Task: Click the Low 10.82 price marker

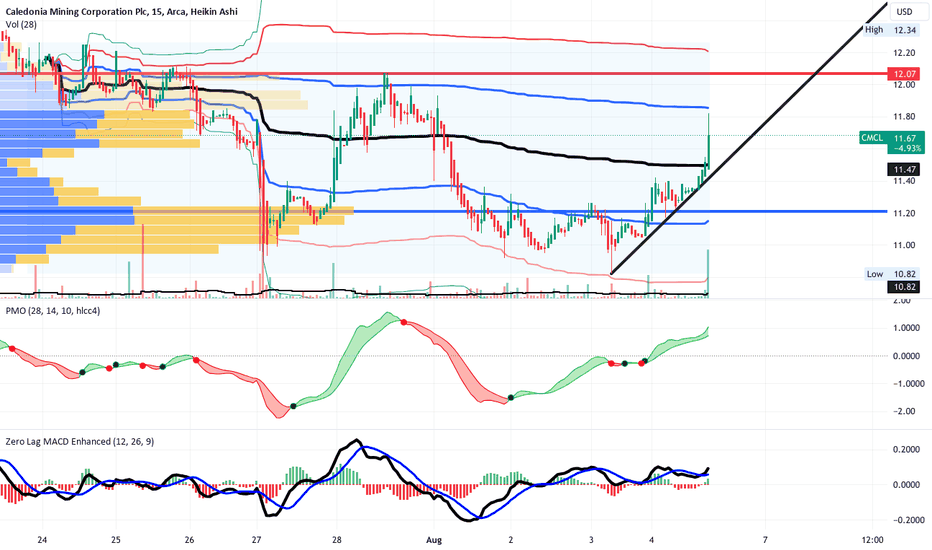Action: (x=890, y=274)
